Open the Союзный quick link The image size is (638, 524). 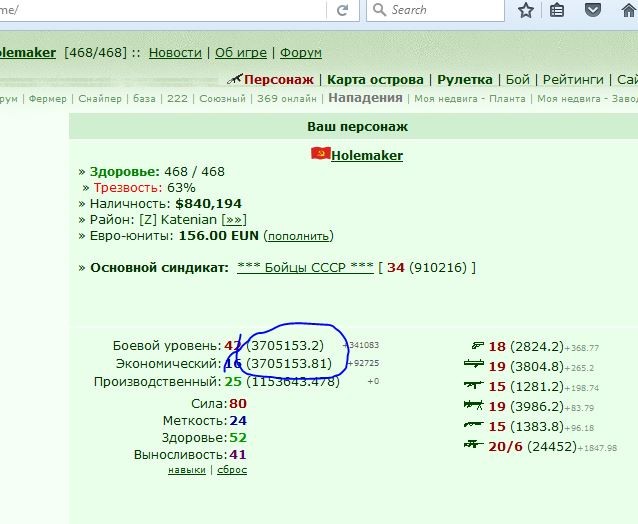[223, 99]
